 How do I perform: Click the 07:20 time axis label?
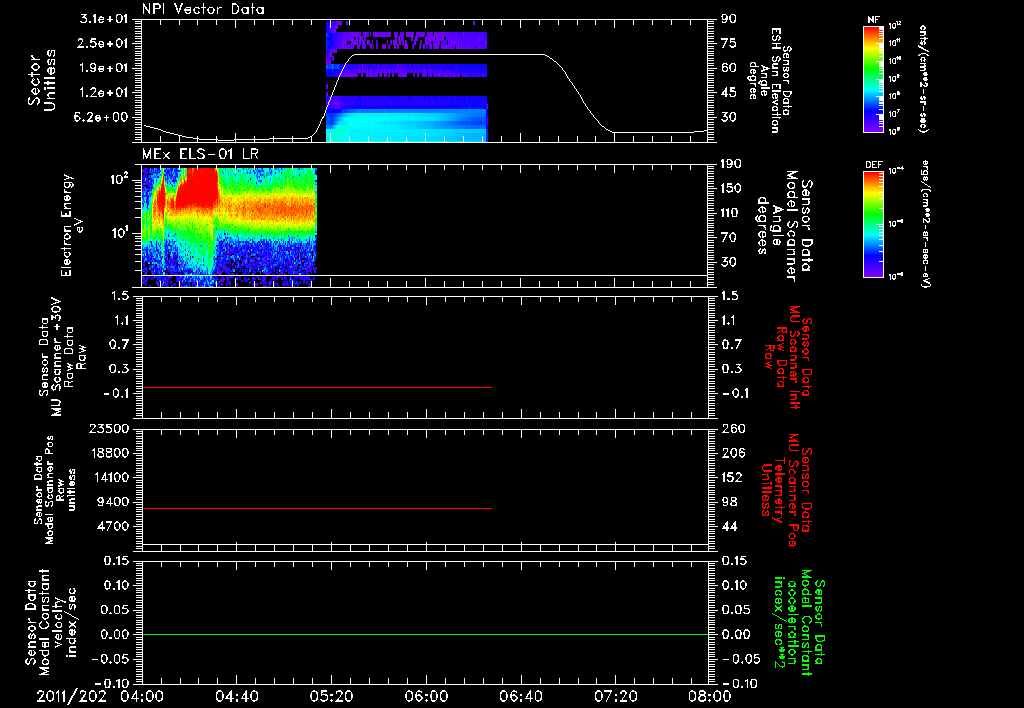coord(615,696)
